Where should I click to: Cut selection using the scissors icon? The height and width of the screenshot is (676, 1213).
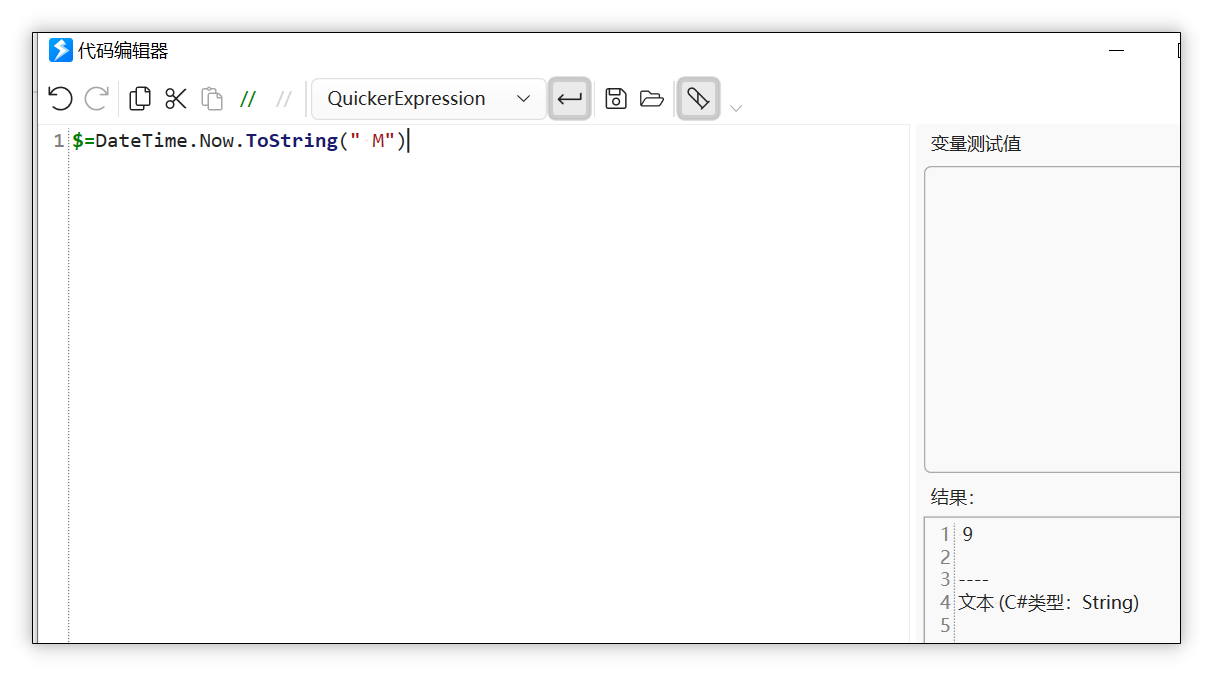click(x=176, y=98)
